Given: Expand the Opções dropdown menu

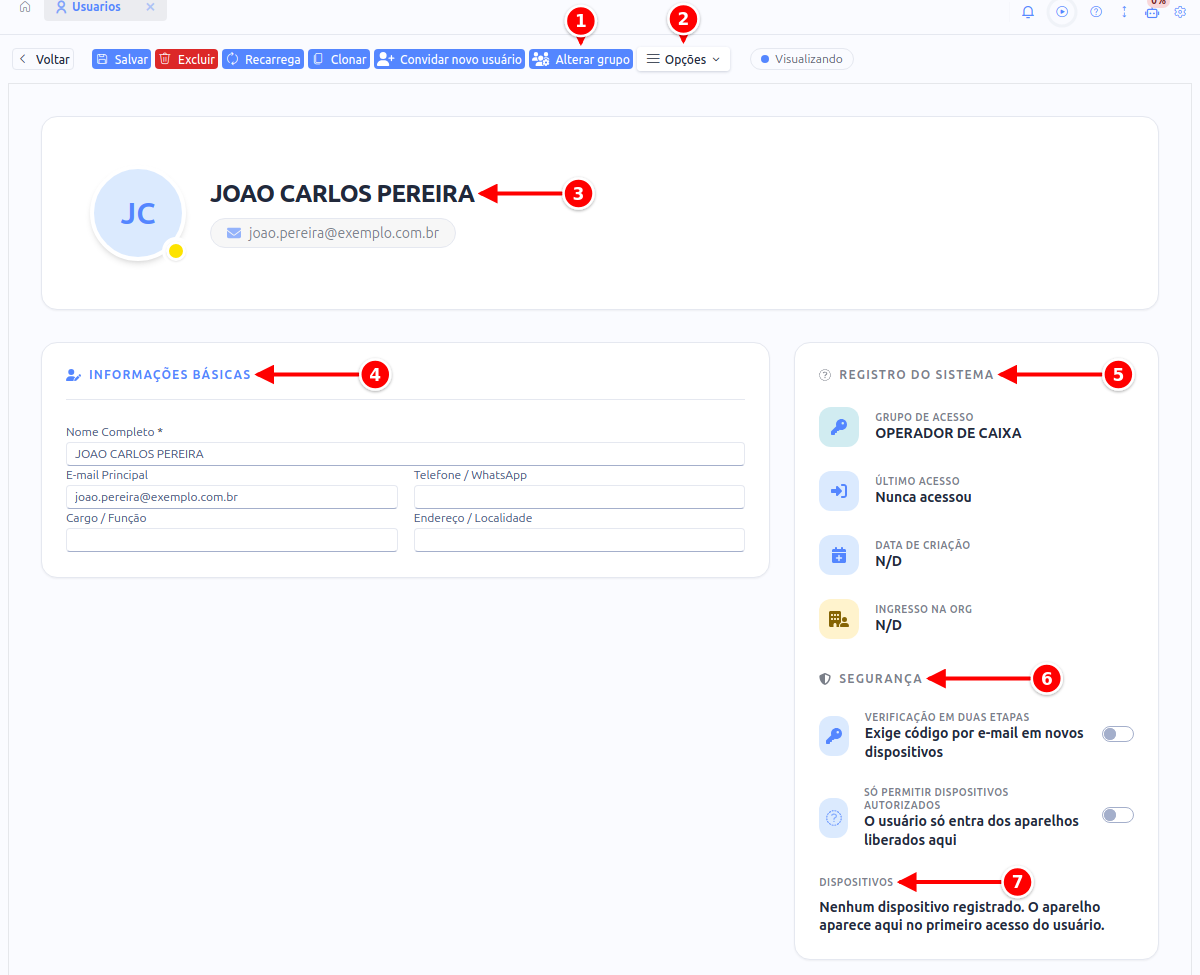Looking at the screenshot, I should [683, 59].
